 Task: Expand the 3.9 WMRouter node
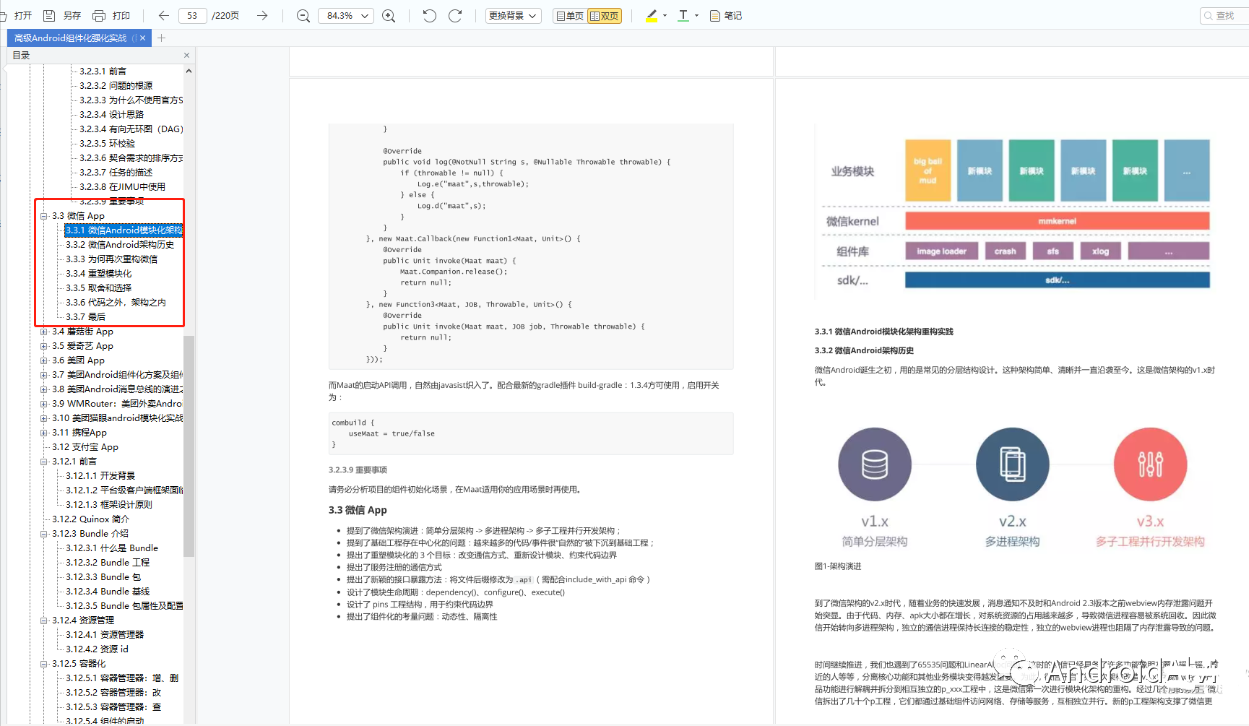pos(44,403)
